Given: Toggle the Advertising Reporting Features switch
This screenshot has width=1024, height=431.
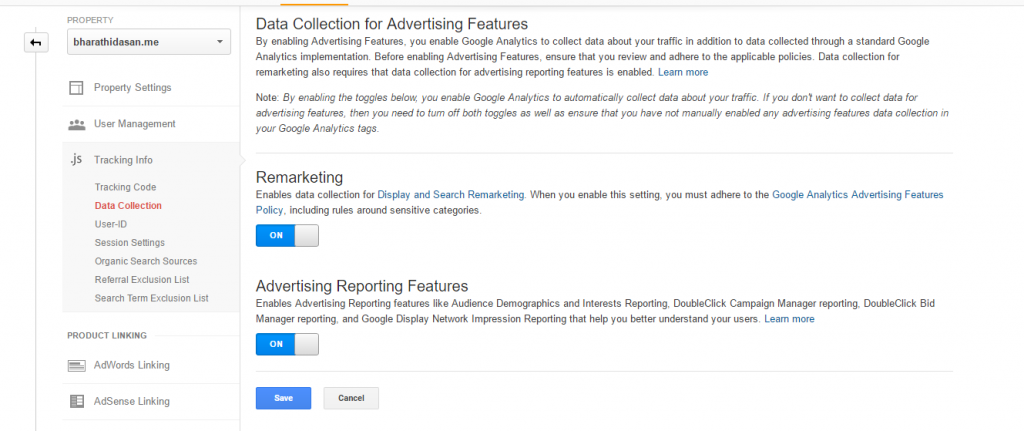Looking at the screenshot, I should [x=287, y=344].
